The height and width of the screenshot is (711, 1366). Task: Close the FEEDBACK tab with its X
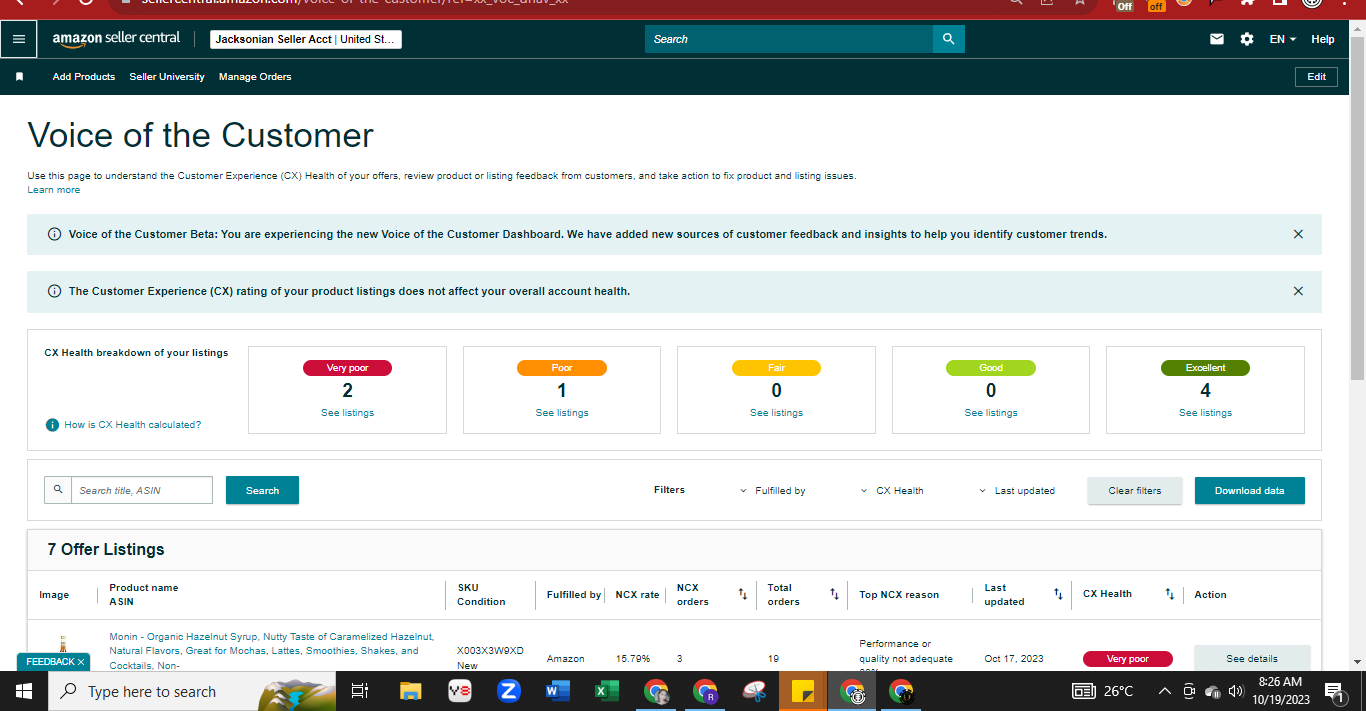pyautogui.click(x=81, y=662)
